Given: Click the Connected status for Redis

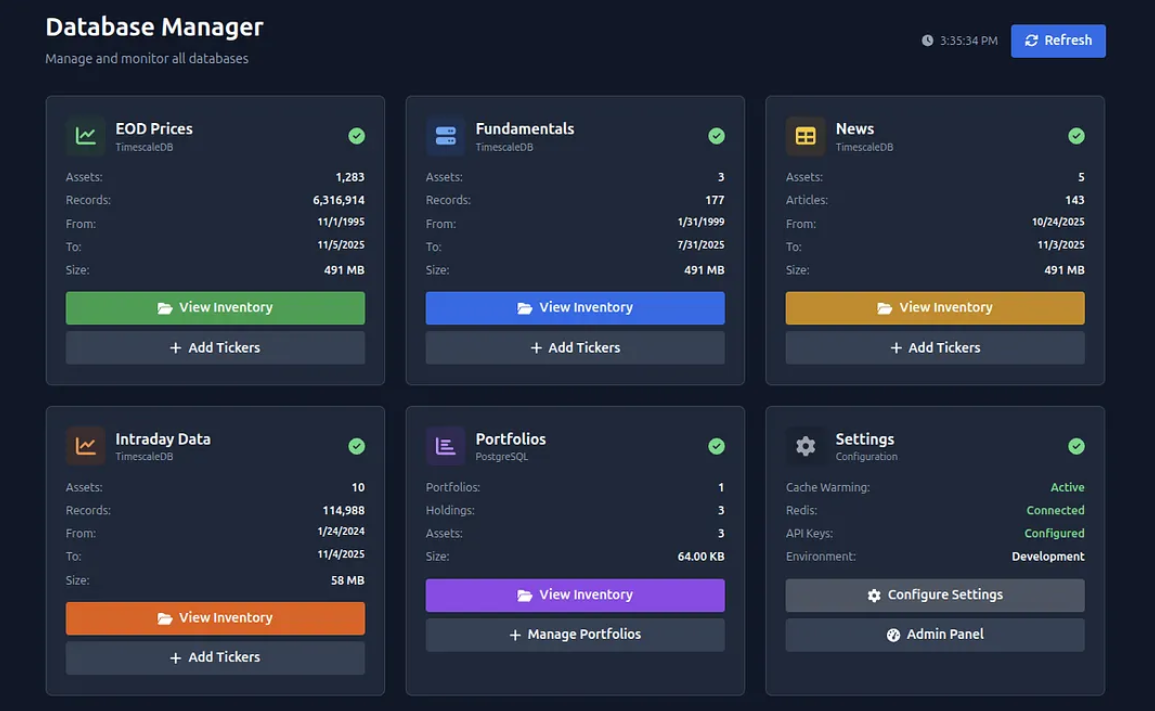Looking at the screenshot, I should [1054, 510].
